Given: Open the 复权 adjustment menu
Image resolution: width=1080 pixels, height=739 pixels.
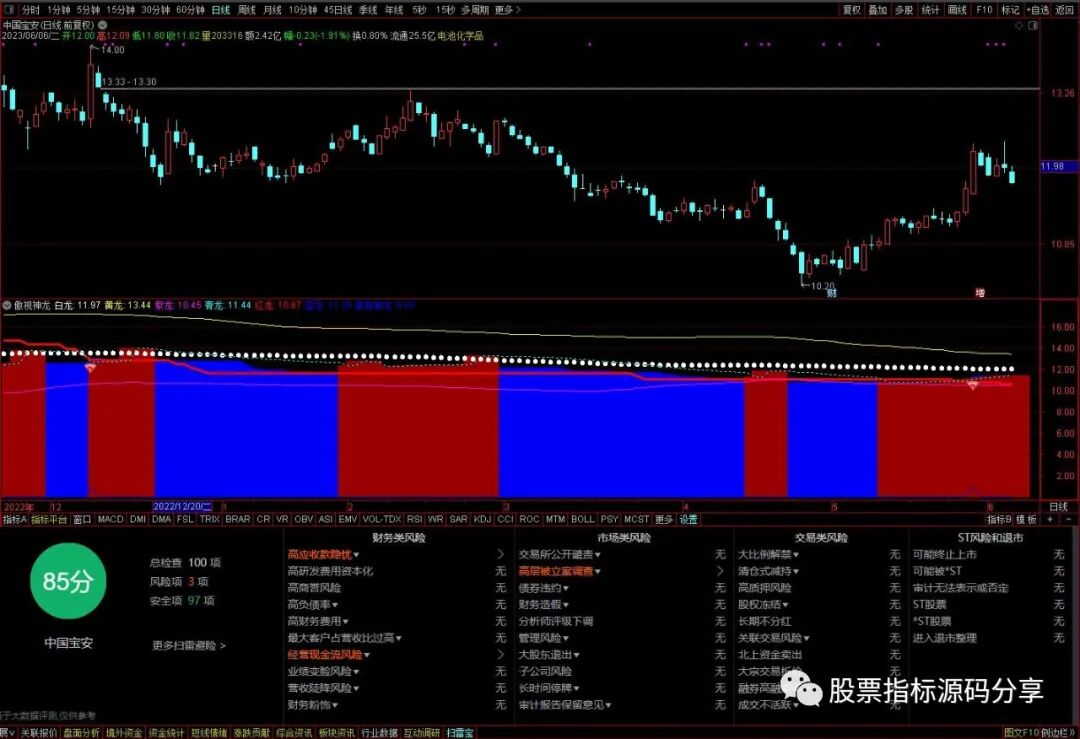Looking at the screenshot, I should coord(852,10).
